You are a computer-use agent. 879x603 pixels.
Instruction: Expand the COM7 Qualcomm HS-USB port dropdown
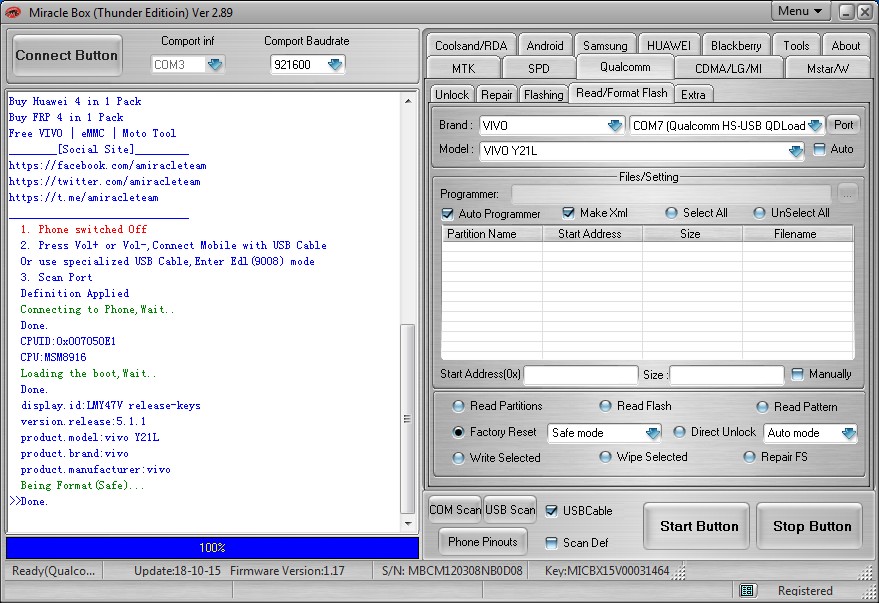click(815, 126)
